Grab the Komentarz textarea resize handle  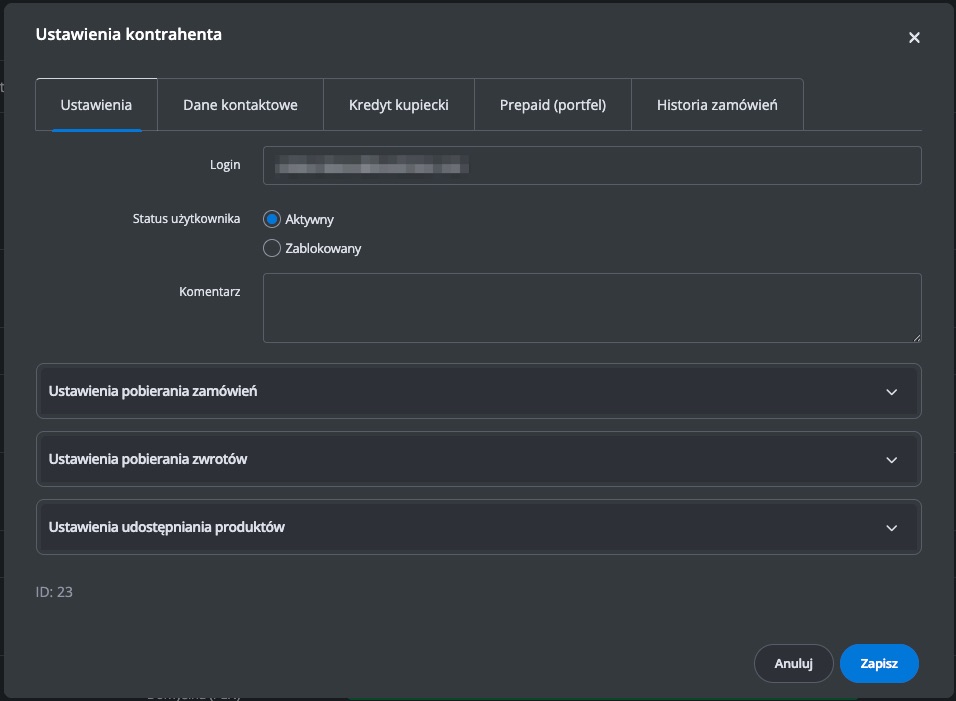point(915,337)
